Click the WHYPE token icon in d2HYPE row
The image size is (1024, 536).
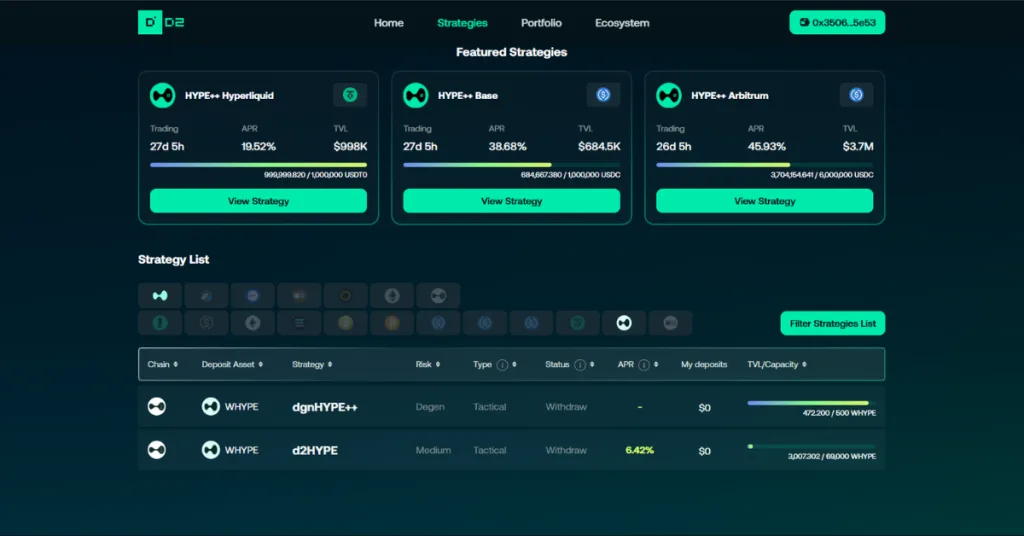(x=210, y=450)
